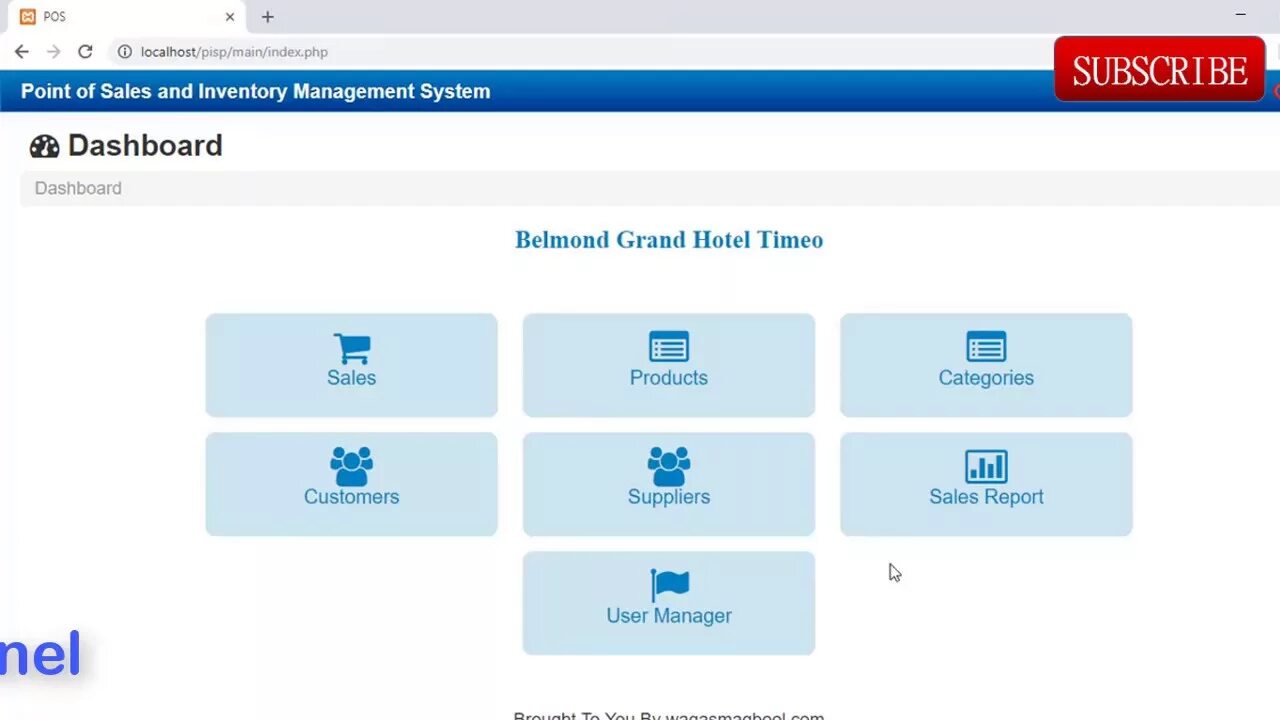Open the Categories list icon
Screen dimensions: 1280x720
pyautogui.click(x=986, y=346)
